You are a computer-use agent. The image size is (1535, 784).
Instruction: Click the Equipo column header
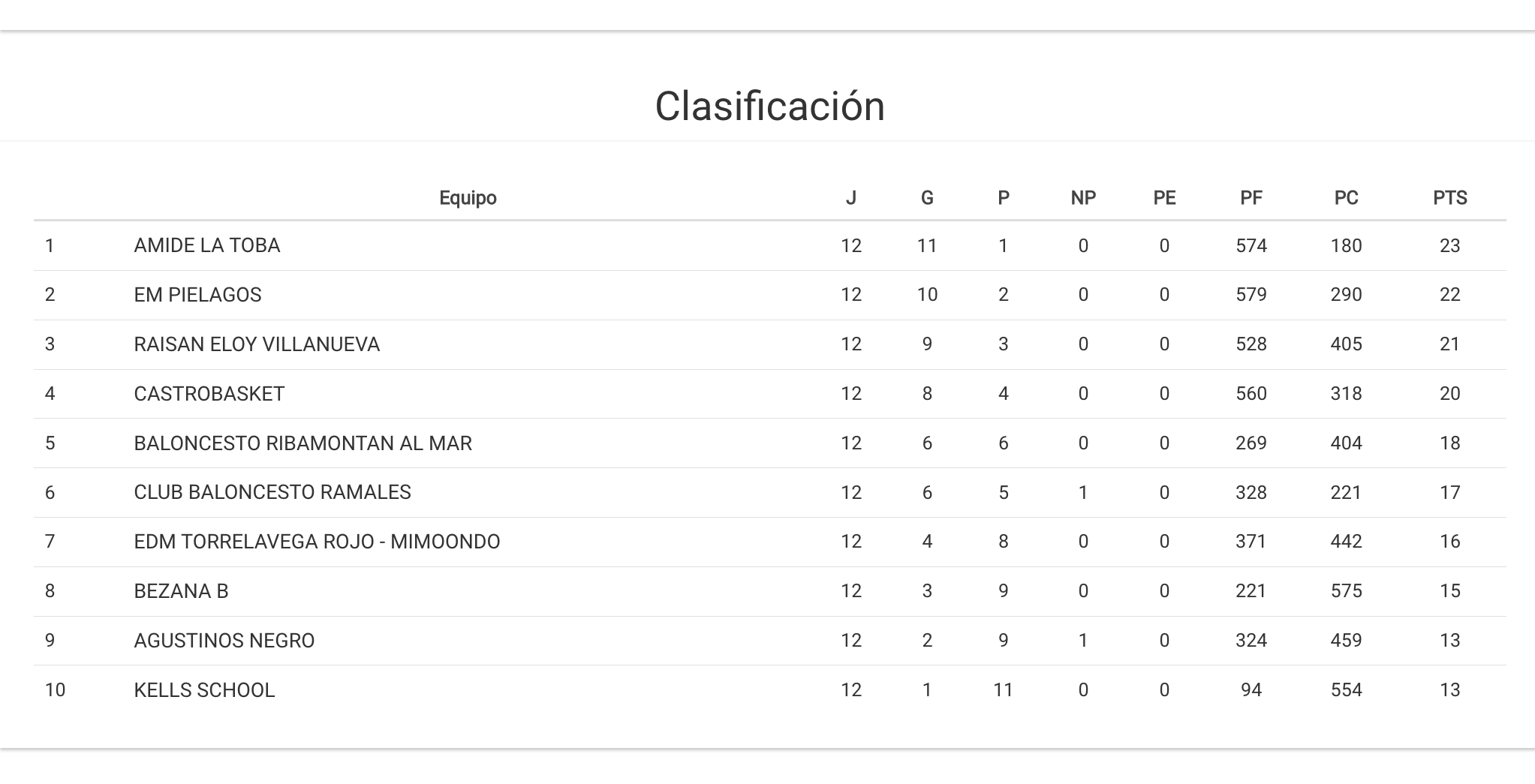468,198
